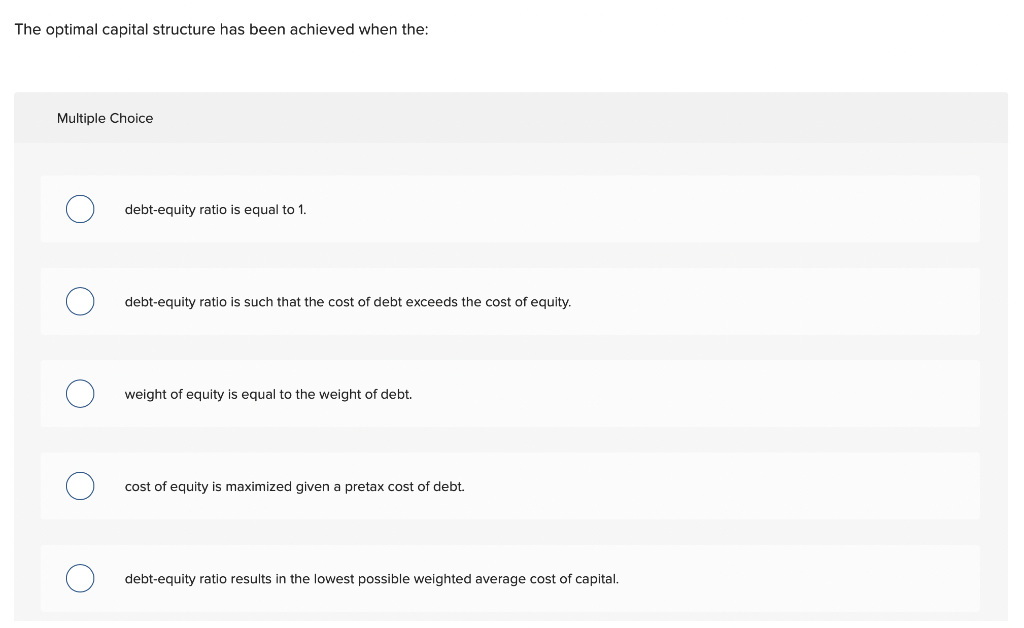The height and width of the screenshot is (628, 1024).
Task: Select the radio button for debt-equity ratio equal to 1
Action: (x=80, y=209)
